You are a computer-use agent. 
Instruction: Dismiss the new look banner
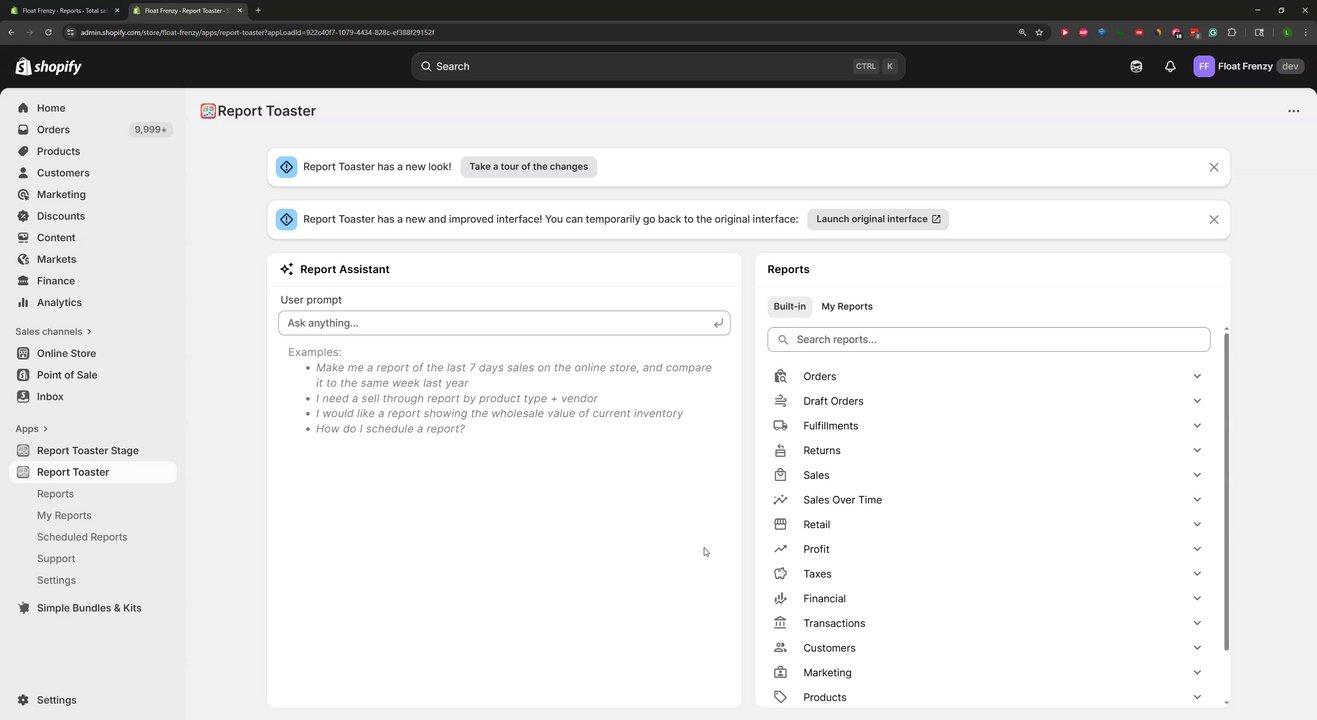(1213, 167)
